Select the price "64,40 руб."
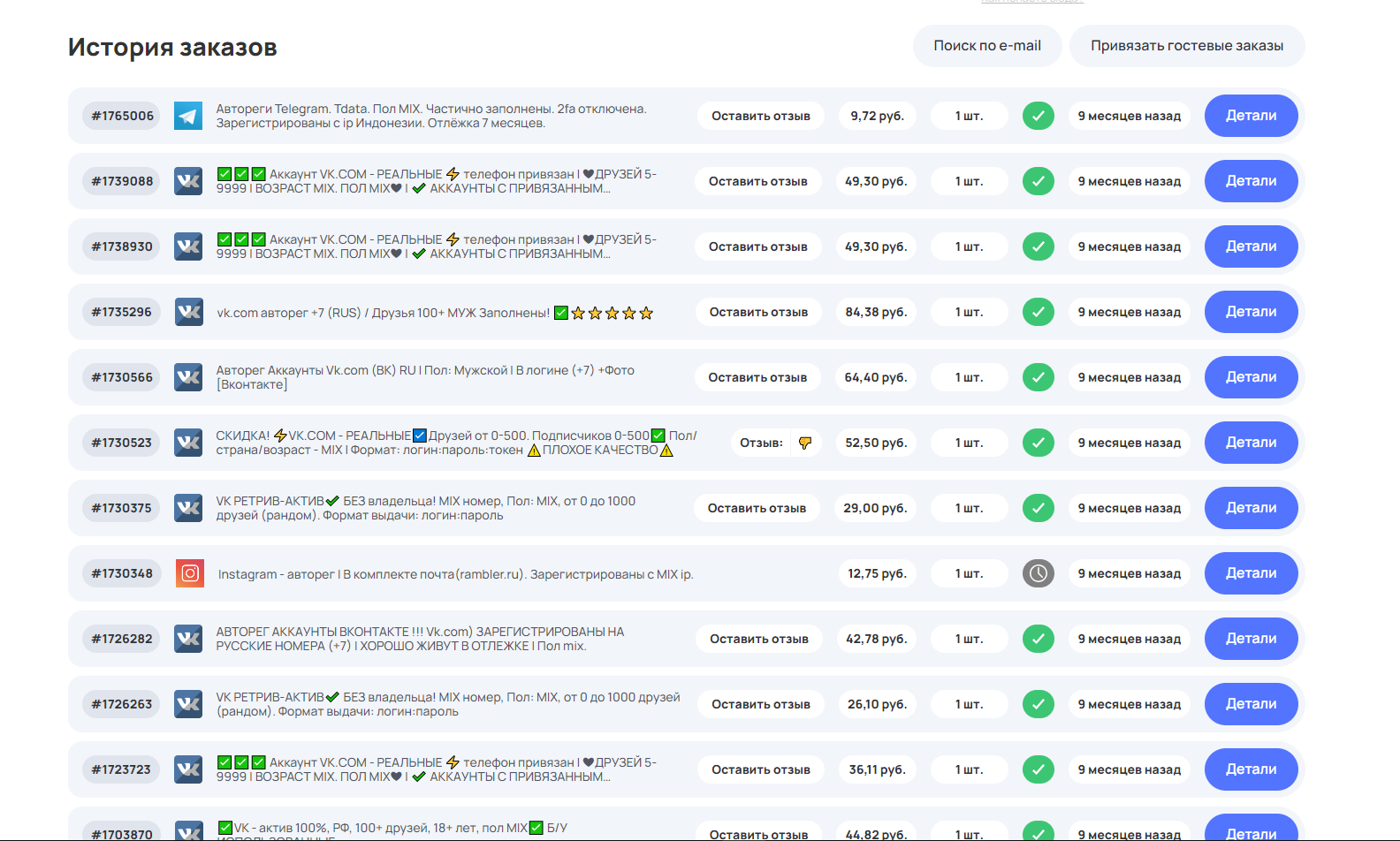1400x841 pixels. pyautogui.click(x=876, y=377)
